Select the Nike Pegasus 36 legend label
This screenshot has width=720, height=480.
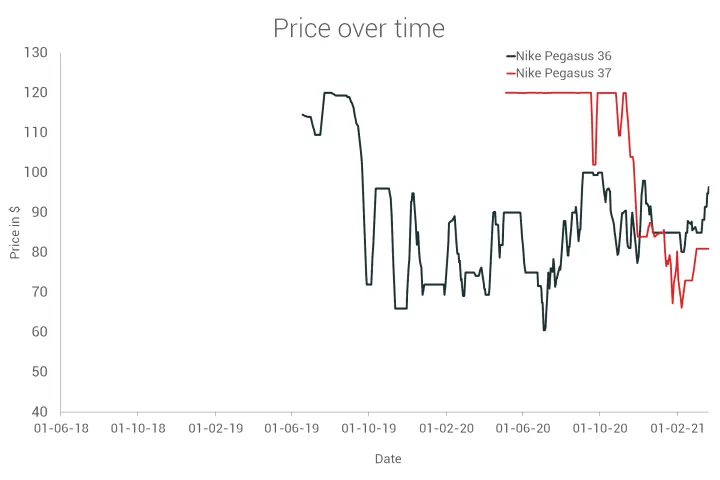[563, 56]
